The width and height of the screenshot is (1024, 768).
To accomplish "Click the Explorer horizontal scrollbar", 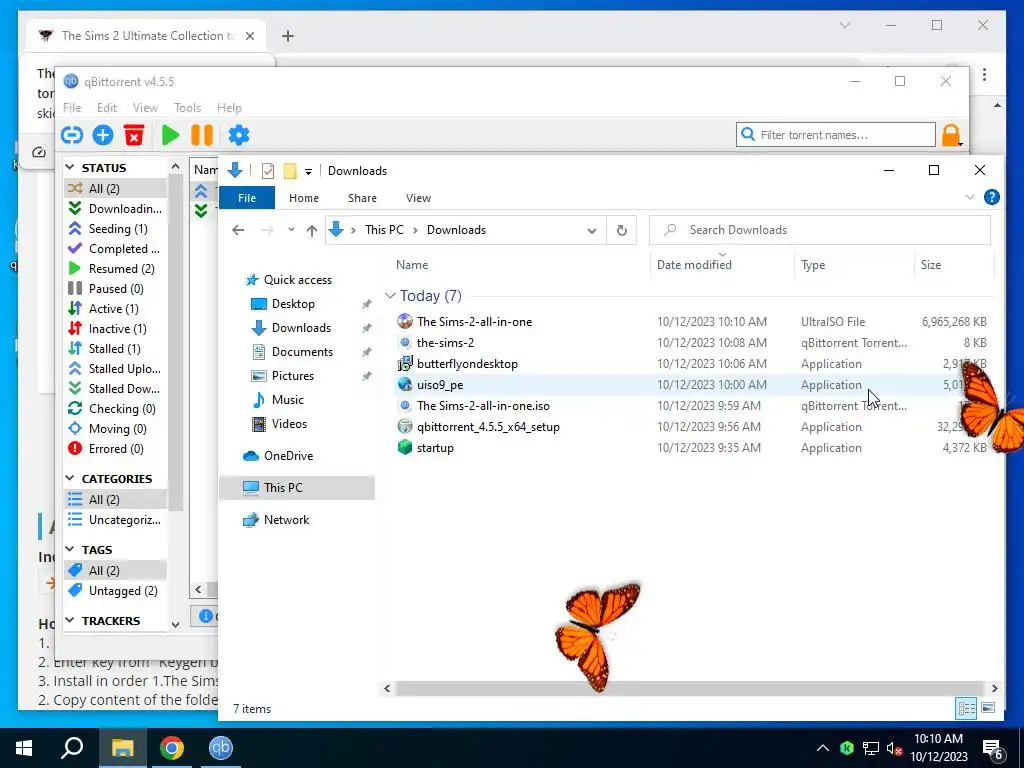I will pyautogui.click(x=690, y=688).
